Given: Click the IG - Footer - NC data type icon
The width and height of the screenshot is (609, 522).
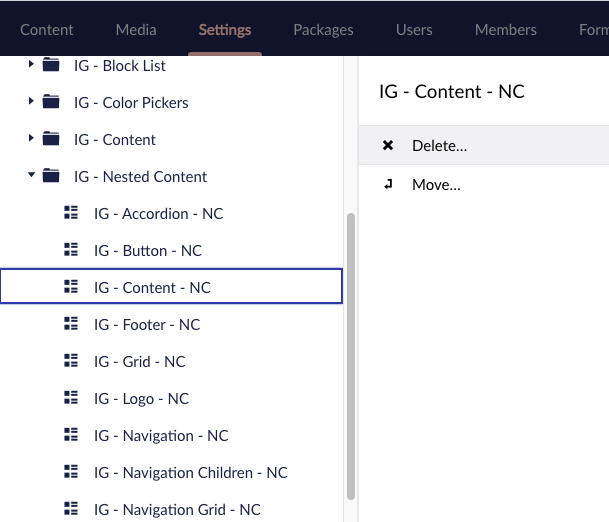Looking at the screenshot, I should [x=71, y=324].
